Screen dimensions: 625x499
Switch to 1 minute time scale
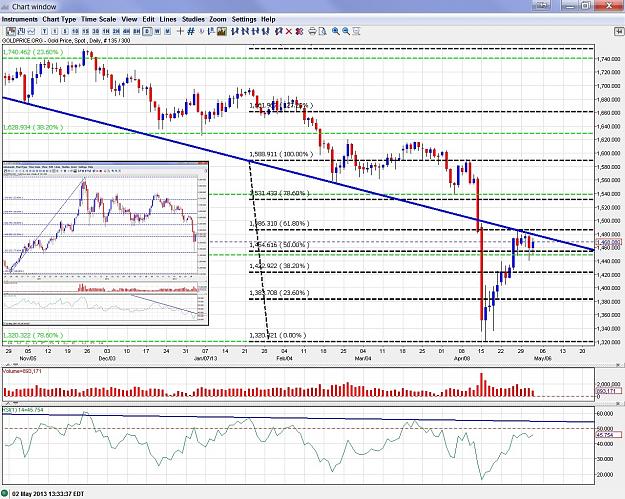[55, 31]
